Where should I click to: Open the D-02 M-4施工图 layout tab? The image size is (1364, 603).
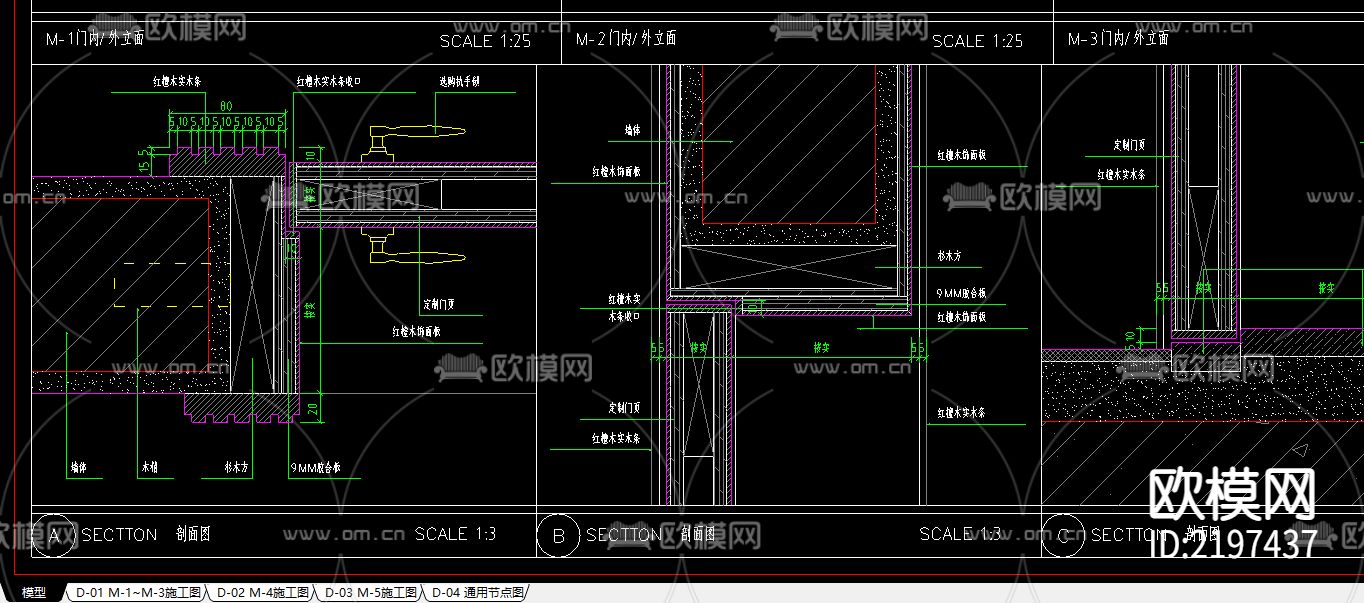point(263,593)
